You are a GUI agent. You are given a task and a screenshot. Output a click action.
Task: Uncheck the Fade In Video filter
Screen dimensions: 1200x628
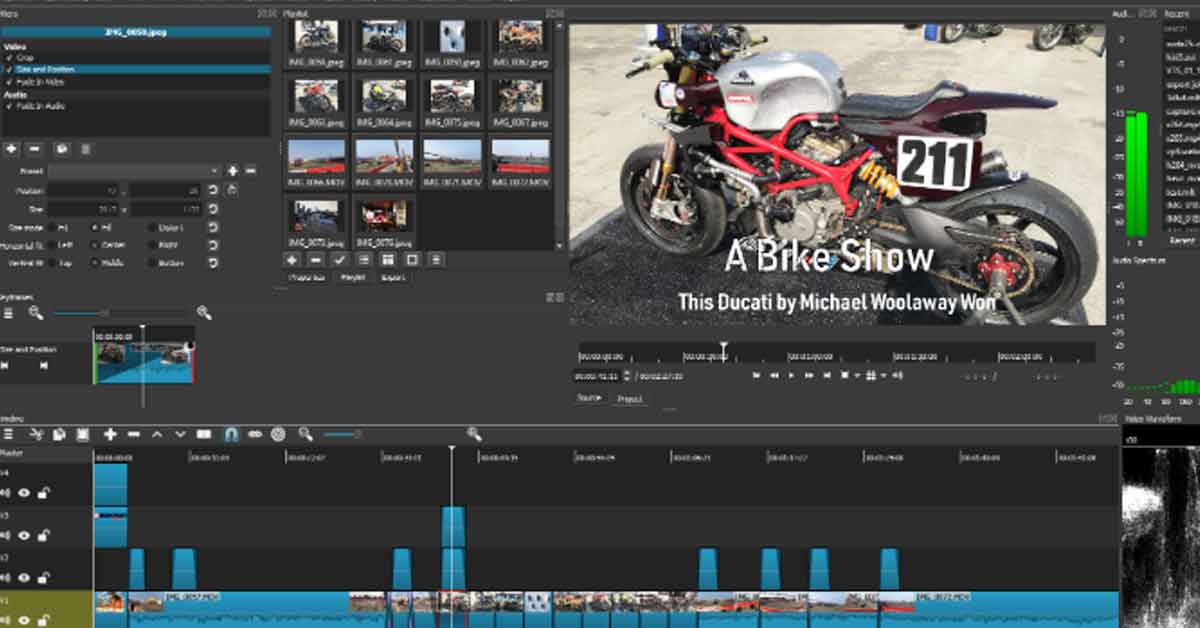[x=9, y=82]
